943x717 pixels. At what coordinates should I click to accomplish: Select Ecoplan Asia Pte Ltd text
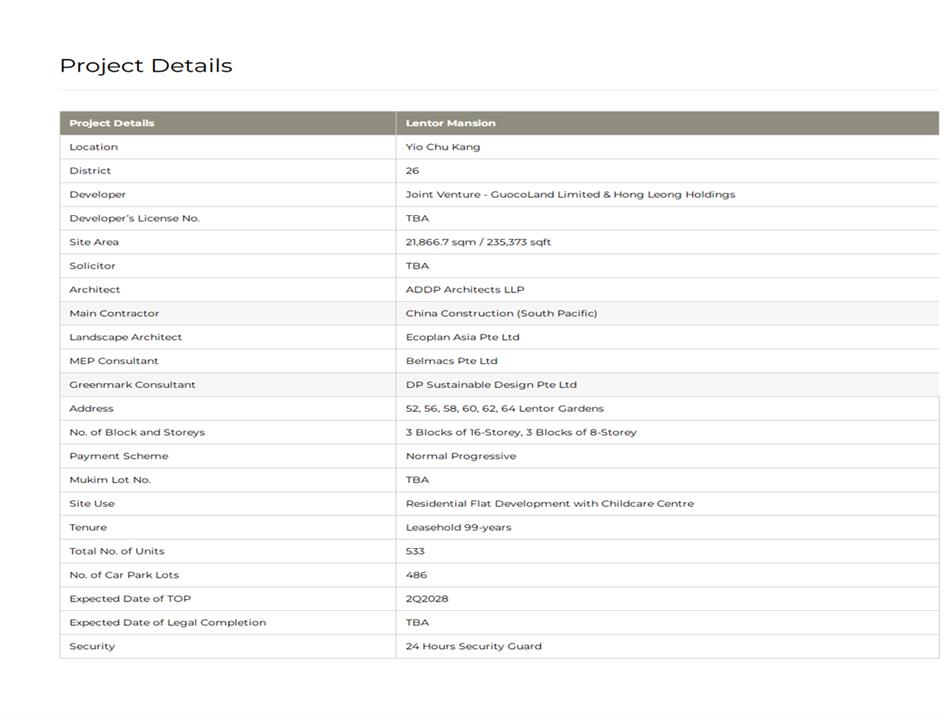[x=462, y=337]
